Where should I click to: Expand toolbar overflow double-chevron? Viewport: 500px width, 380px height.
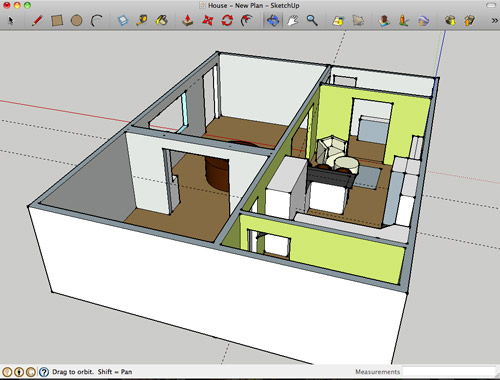[495, 21]
